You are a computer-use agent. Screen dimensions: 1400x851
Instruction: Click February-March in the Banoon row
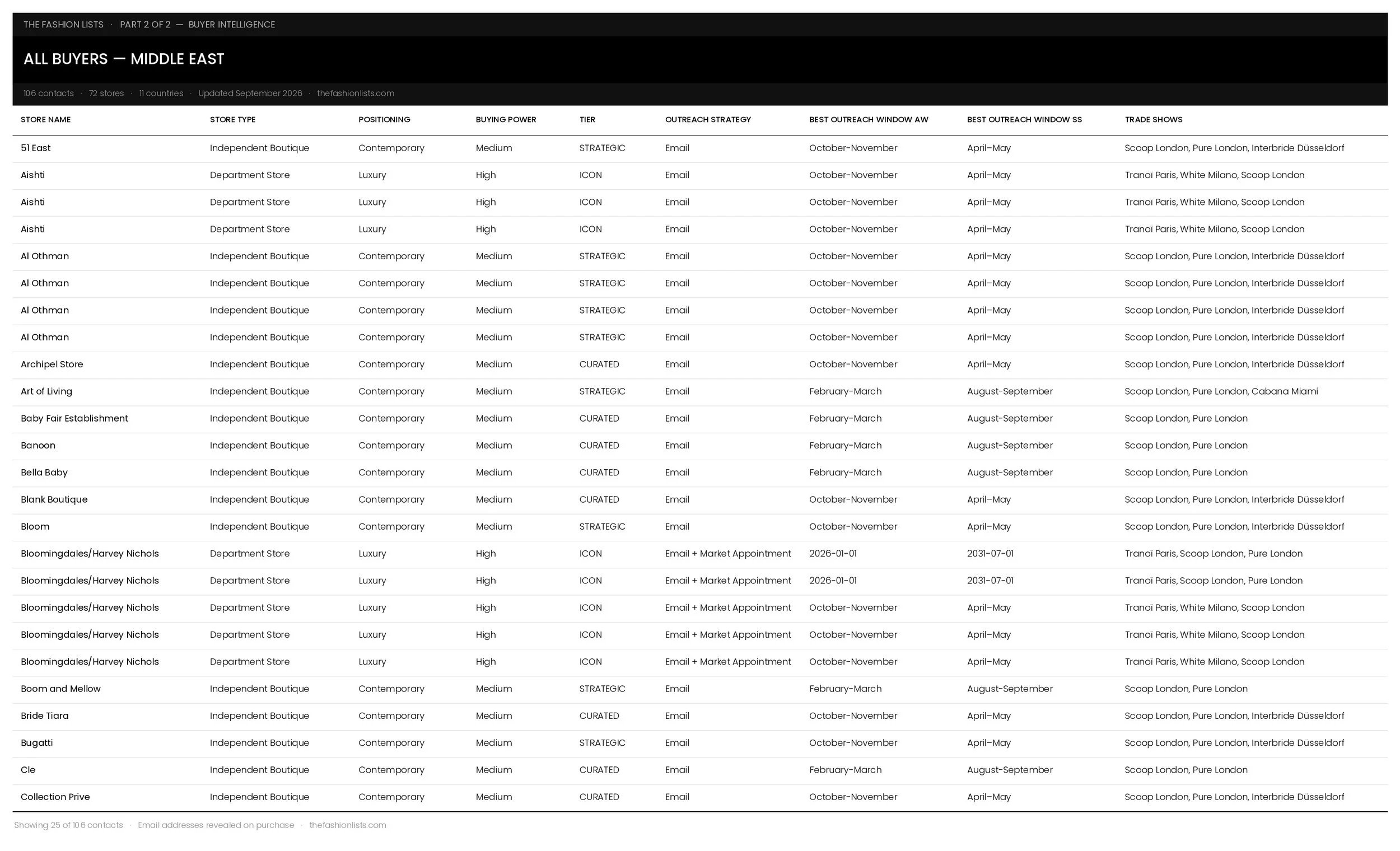846,446
